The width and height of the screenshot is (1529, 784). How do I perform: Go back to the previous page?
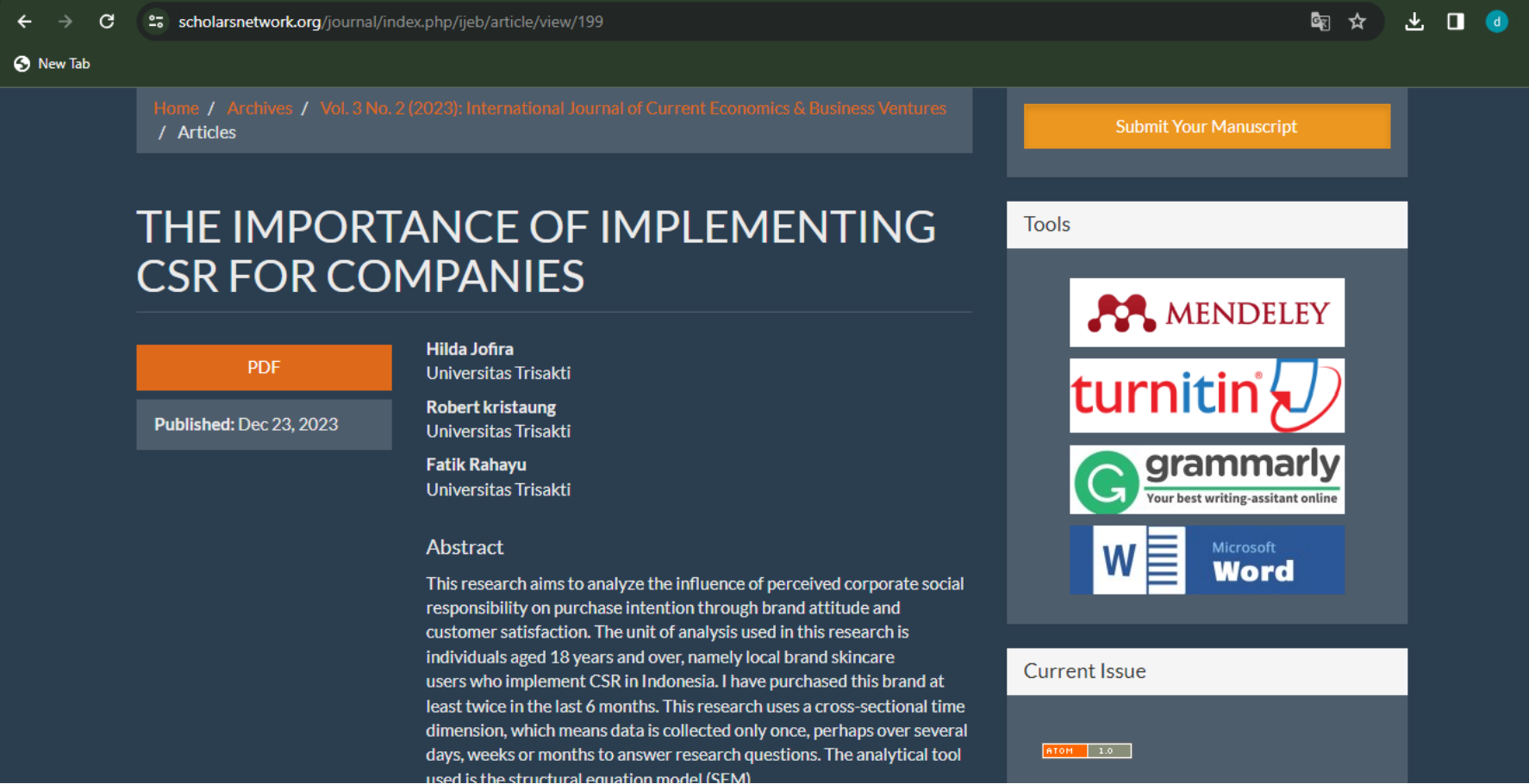point(25,22)
